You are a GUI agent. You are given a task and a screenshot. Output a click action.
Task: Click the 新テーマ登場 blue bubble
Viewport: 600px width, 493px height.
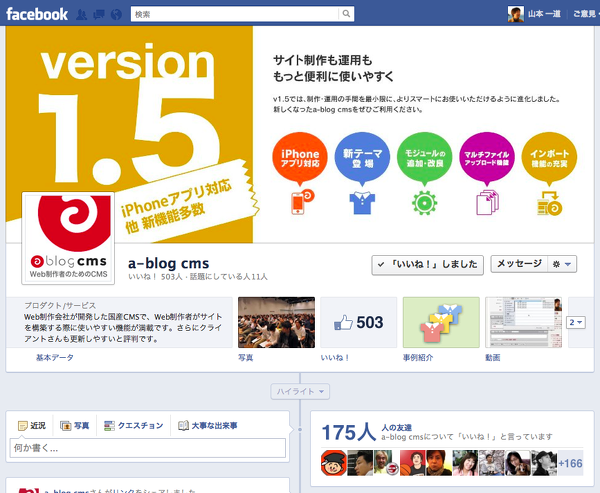click(x=362, y=158)
